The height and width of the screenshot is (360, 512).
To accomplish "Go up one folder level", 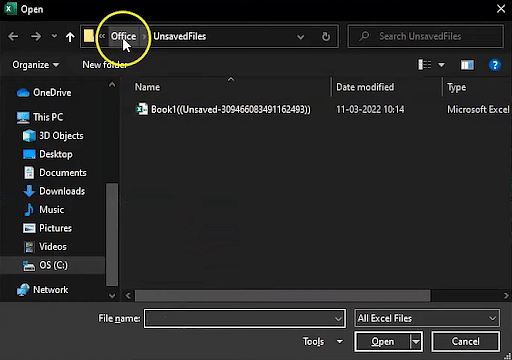I will (x=70, y=37).
